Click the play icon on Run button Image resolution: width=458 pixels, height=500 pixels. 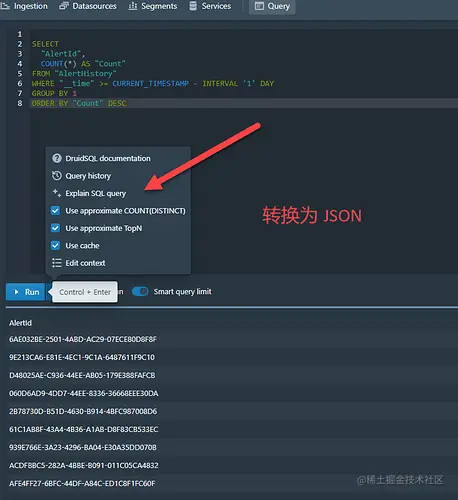(x=16, y=292)
